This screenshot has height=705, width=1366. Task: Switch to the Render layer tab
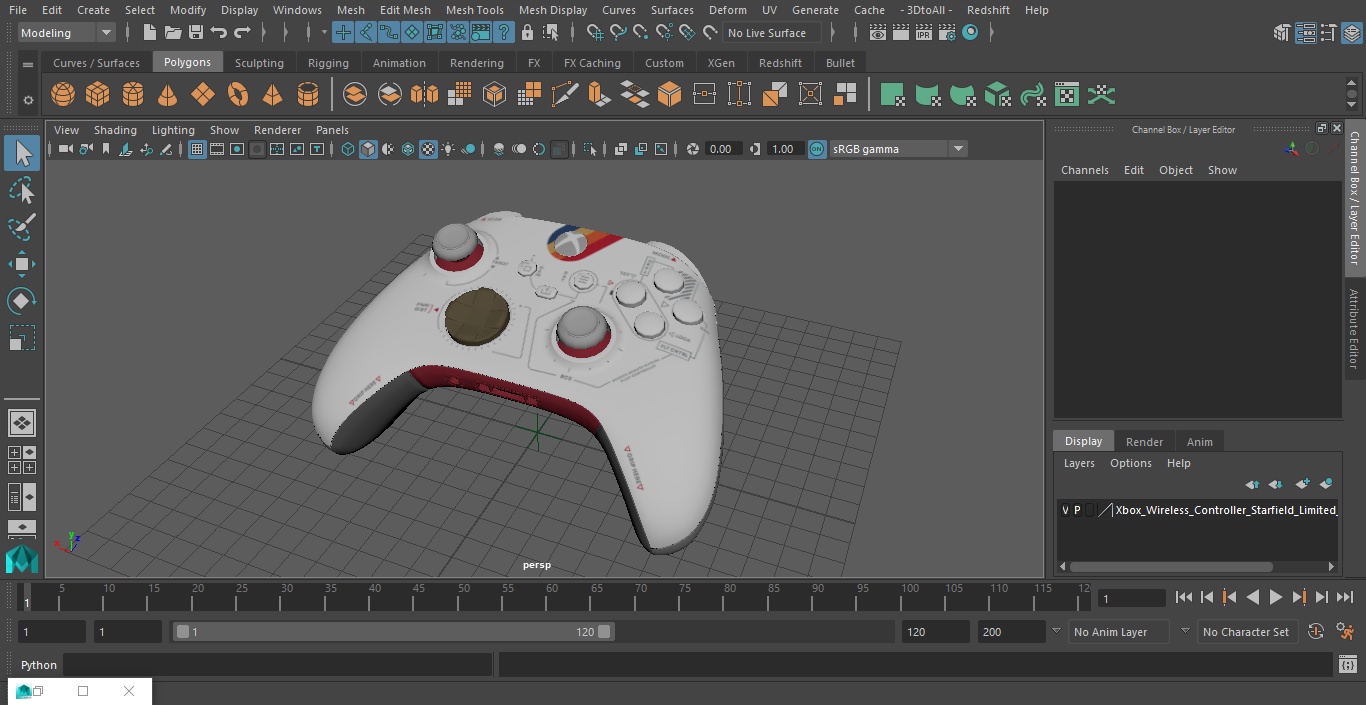[1144, 441]
